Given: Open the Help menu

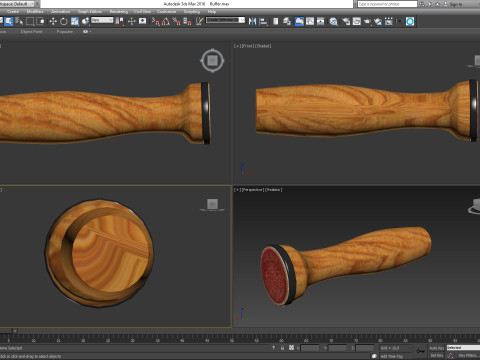Looking at the screenshot, I should click(x=212, y=12).
